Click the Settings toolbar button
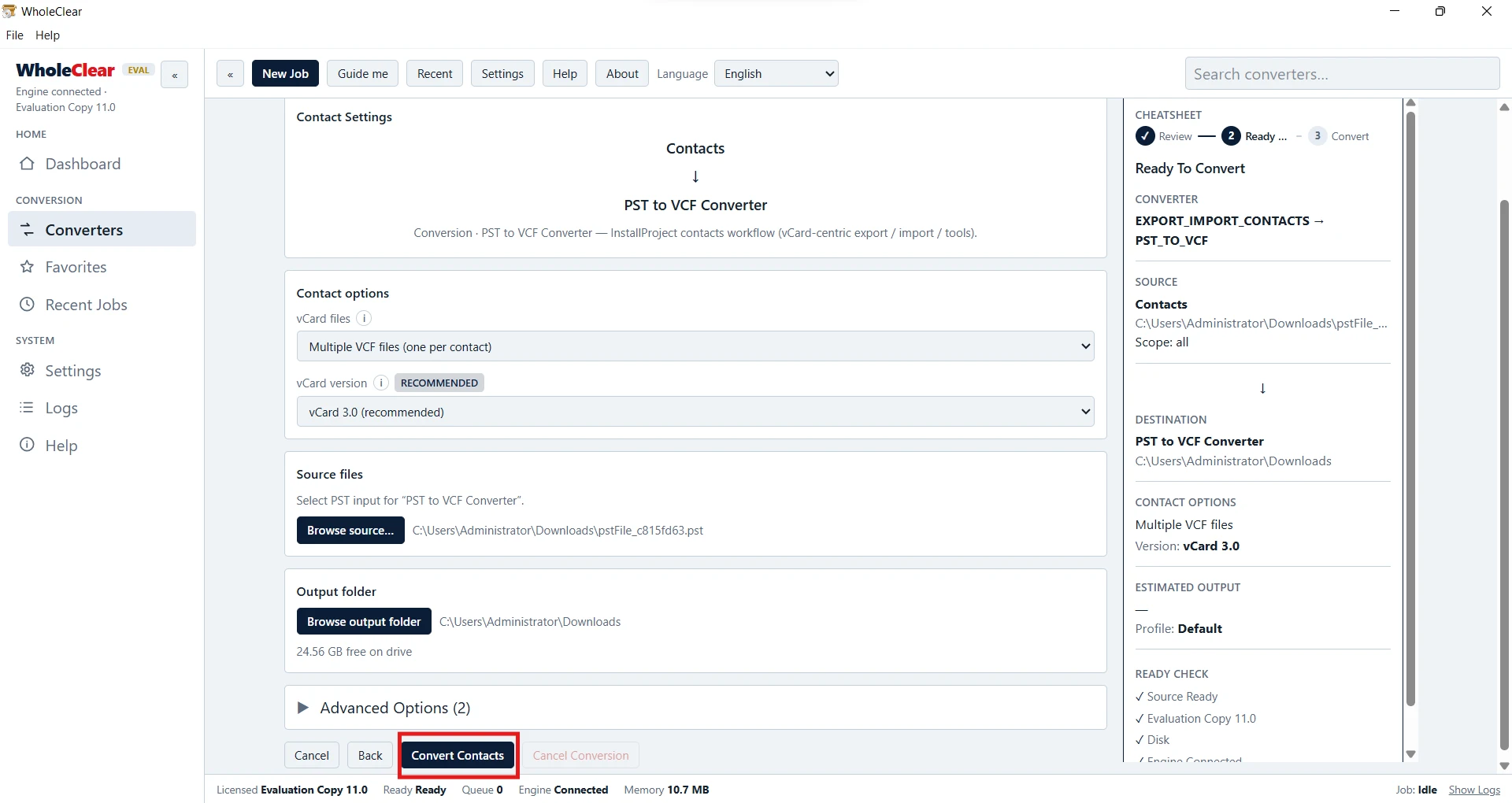Image resolution: width=1512 pixels, height=803 pixels. click(x=502, y=74)
